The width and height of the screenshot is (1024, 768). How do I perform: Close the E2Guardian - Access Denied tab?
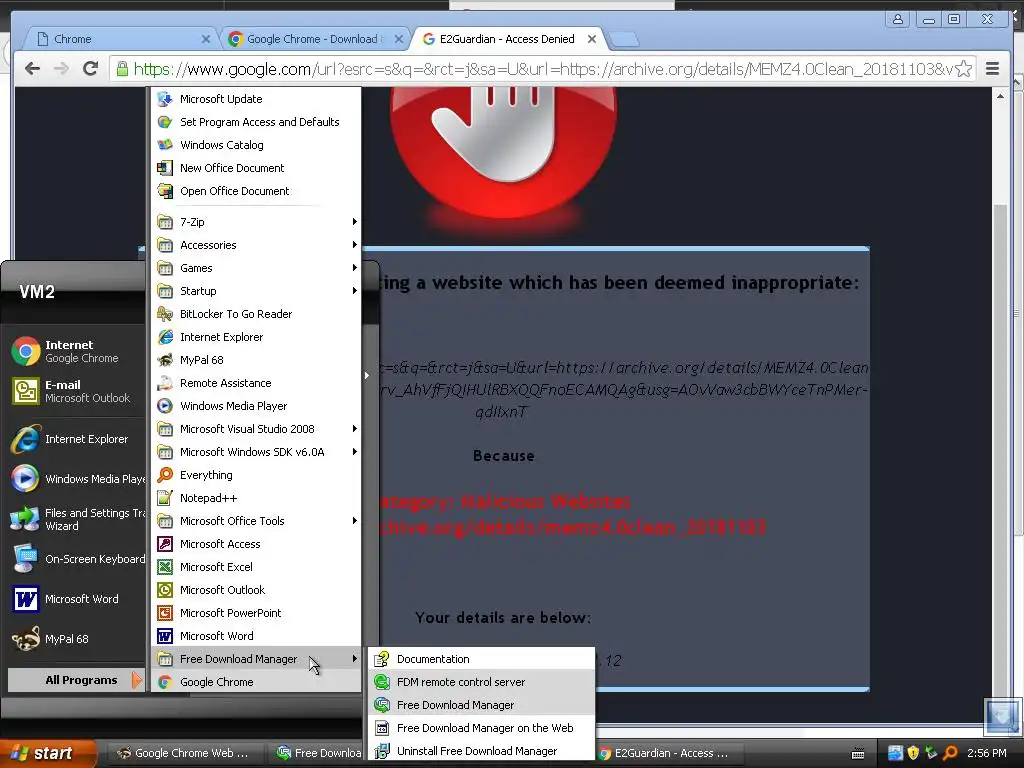point(592,39)
